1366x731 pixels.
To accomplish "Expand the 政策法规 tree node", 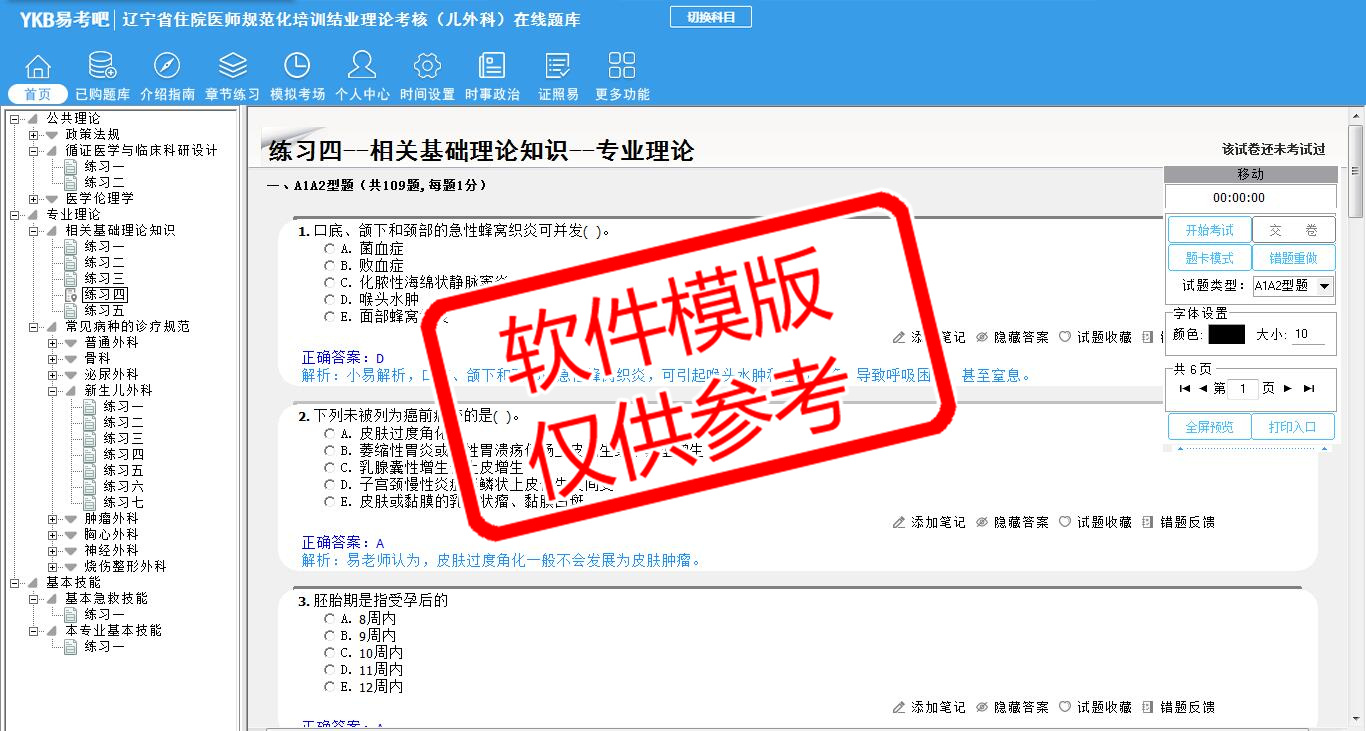I will pos(34,135).
